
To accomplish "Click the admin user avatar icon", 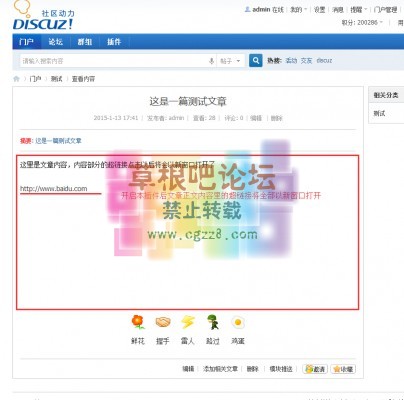I will click(x=247, y=10).
